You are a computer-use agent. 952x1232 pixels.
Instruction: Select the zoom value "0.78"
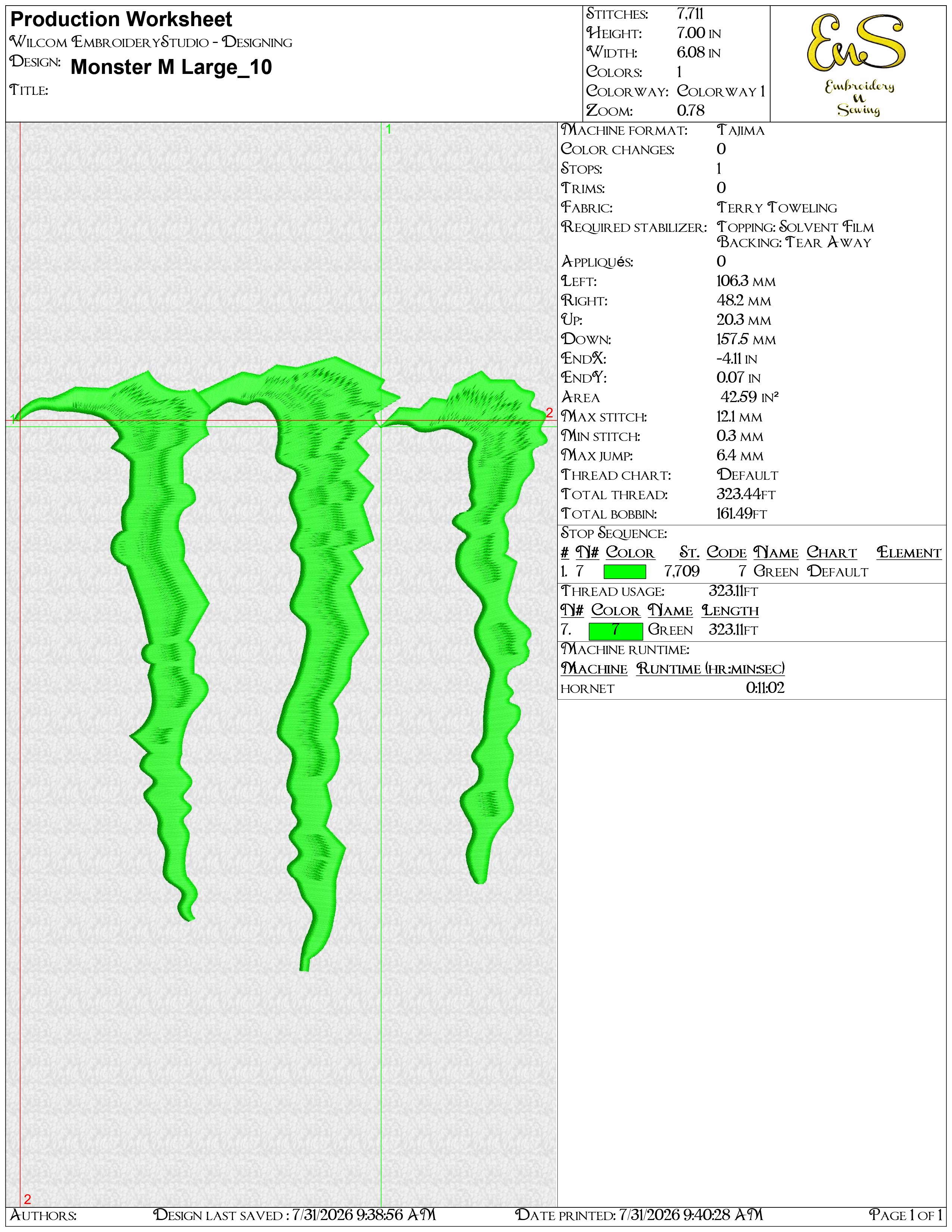(x=691, y=111)
